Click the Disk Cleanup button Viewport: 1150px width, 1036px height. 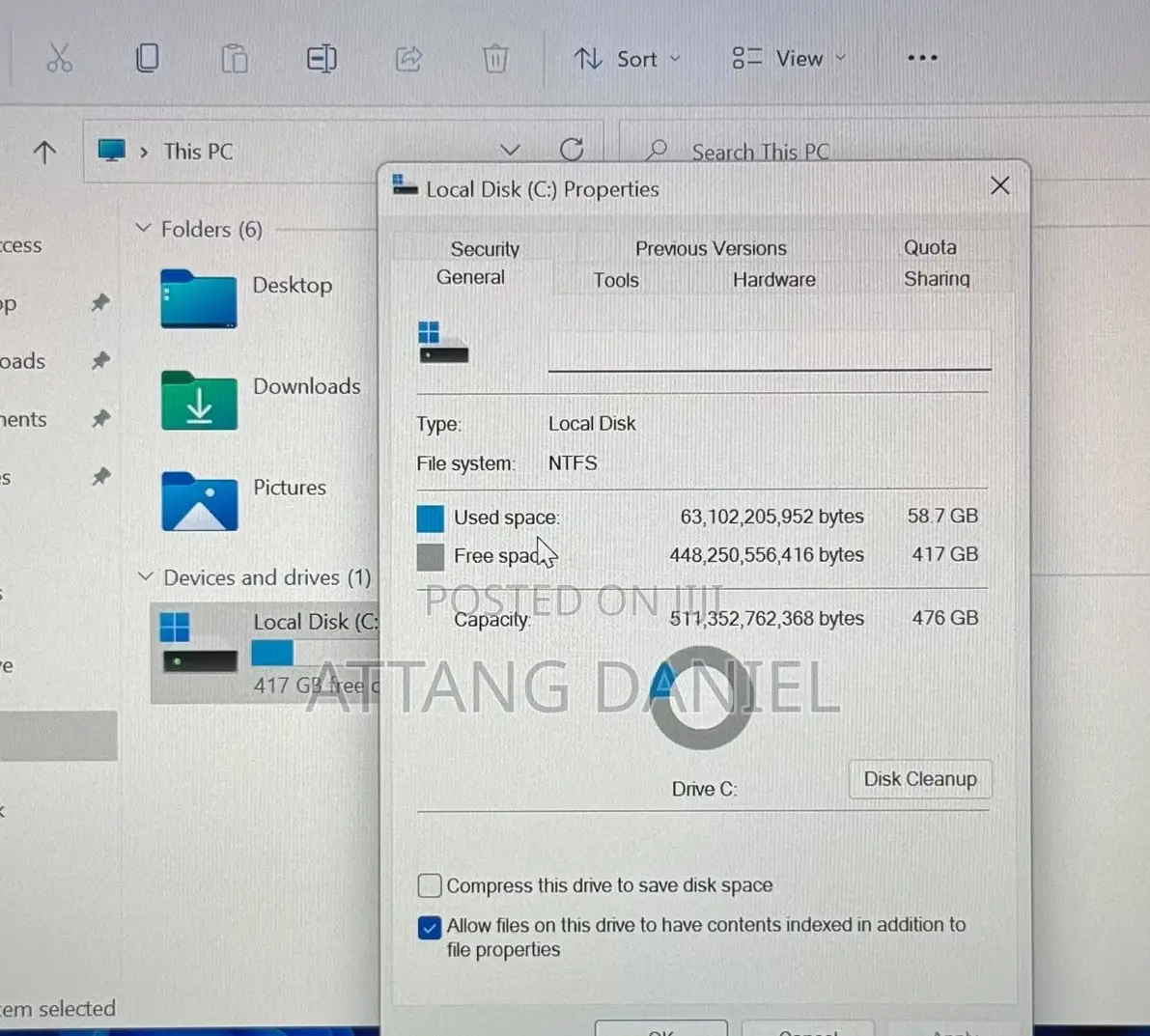(919, 778)
